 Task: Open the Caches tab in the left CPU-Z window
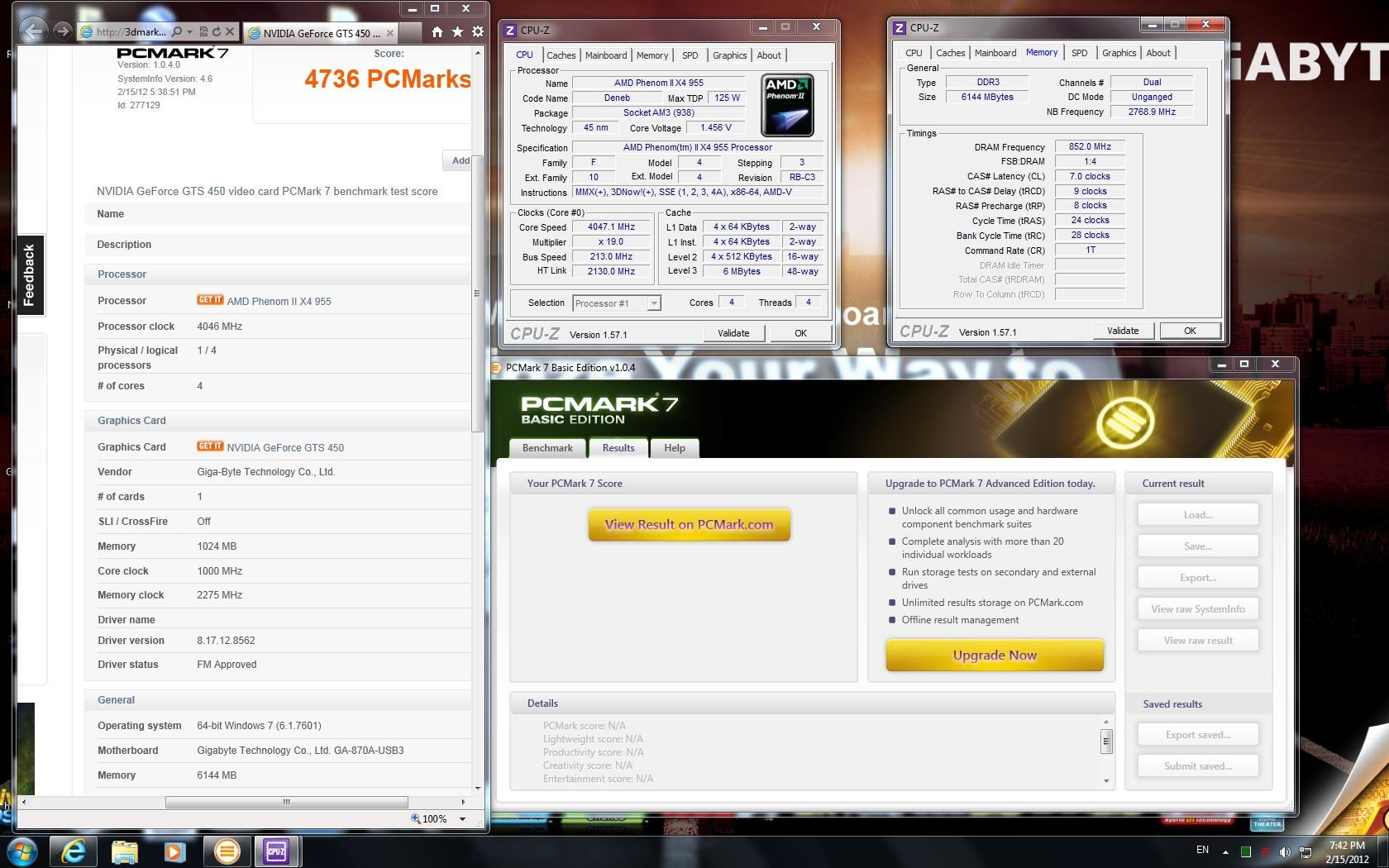pos(561,55)
